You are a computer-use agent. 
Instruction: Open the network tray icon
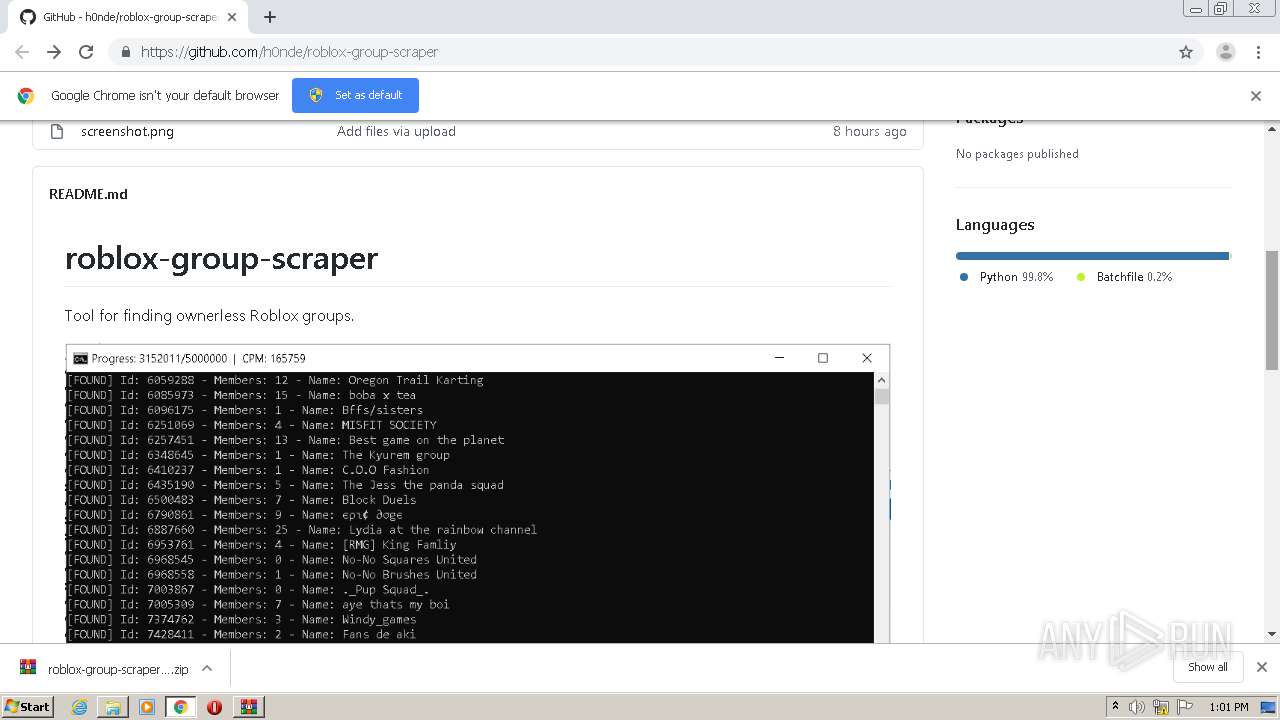click(1161, 707)
